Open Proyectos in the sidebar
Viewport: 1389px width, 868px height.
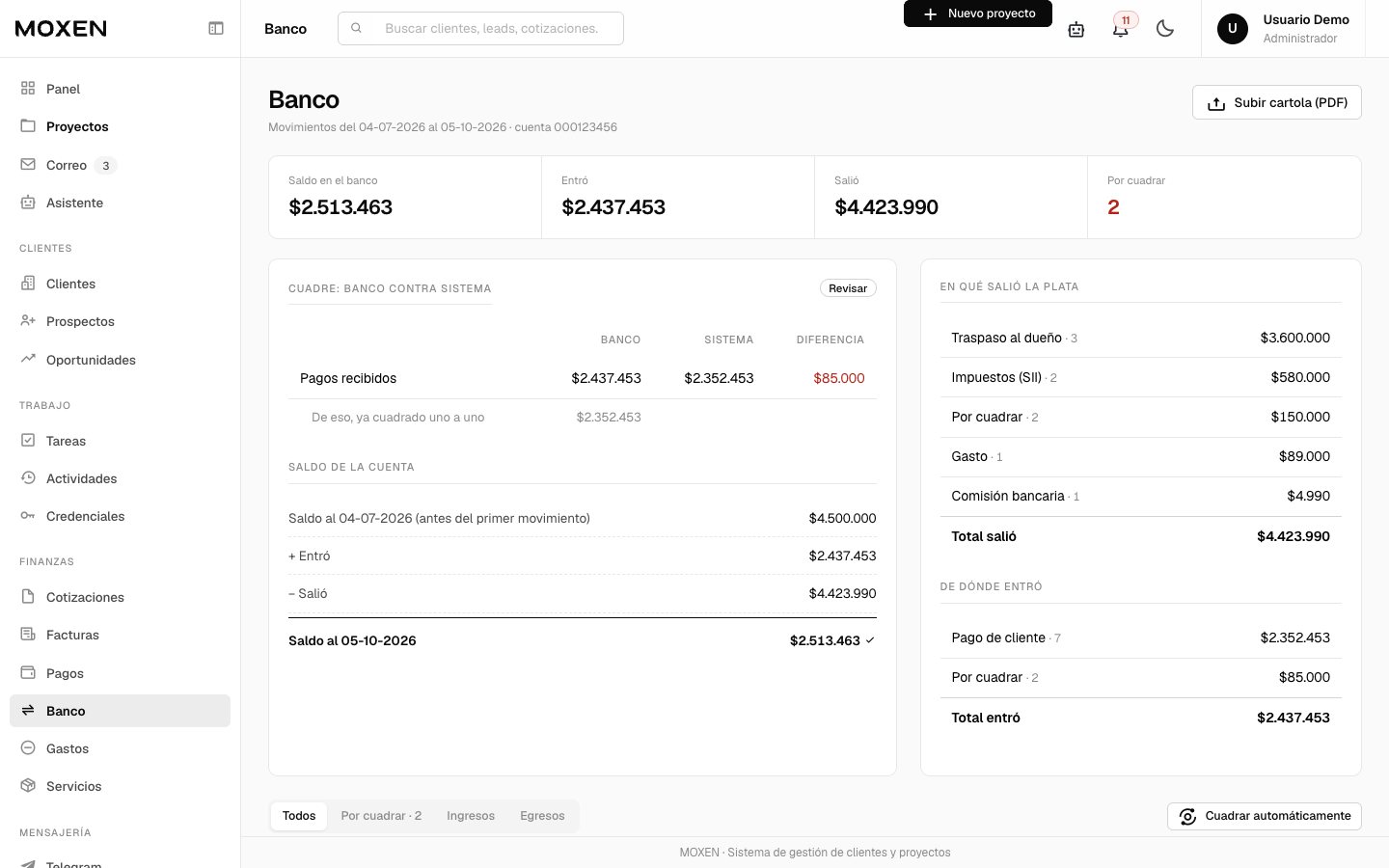tap(120, 126)
